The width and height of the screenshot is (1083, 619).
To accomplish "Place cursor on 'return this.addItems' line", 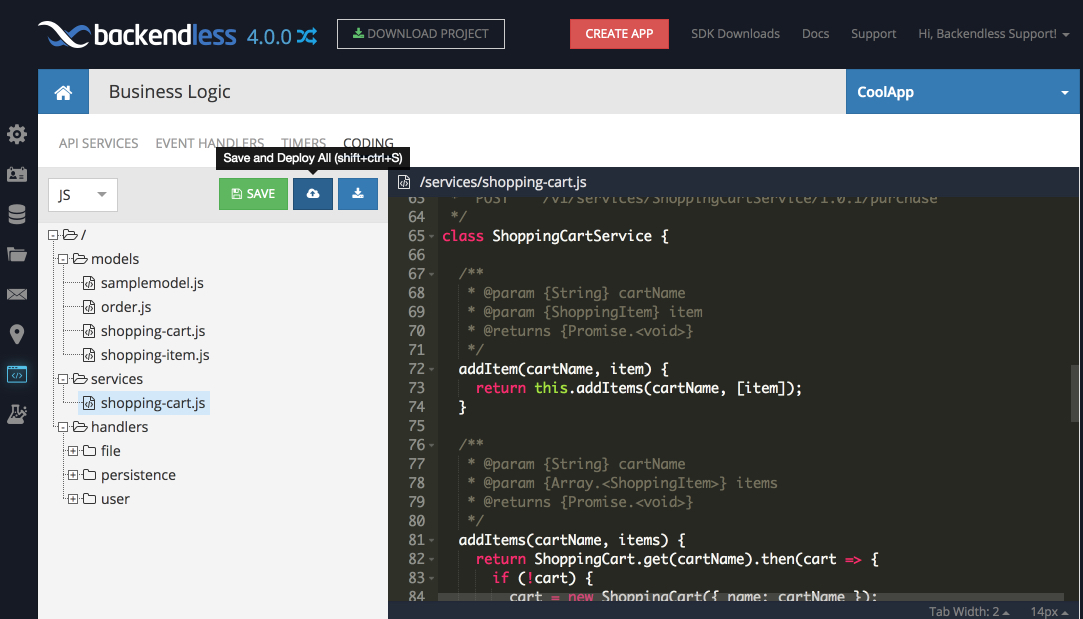I will point(639,388).
